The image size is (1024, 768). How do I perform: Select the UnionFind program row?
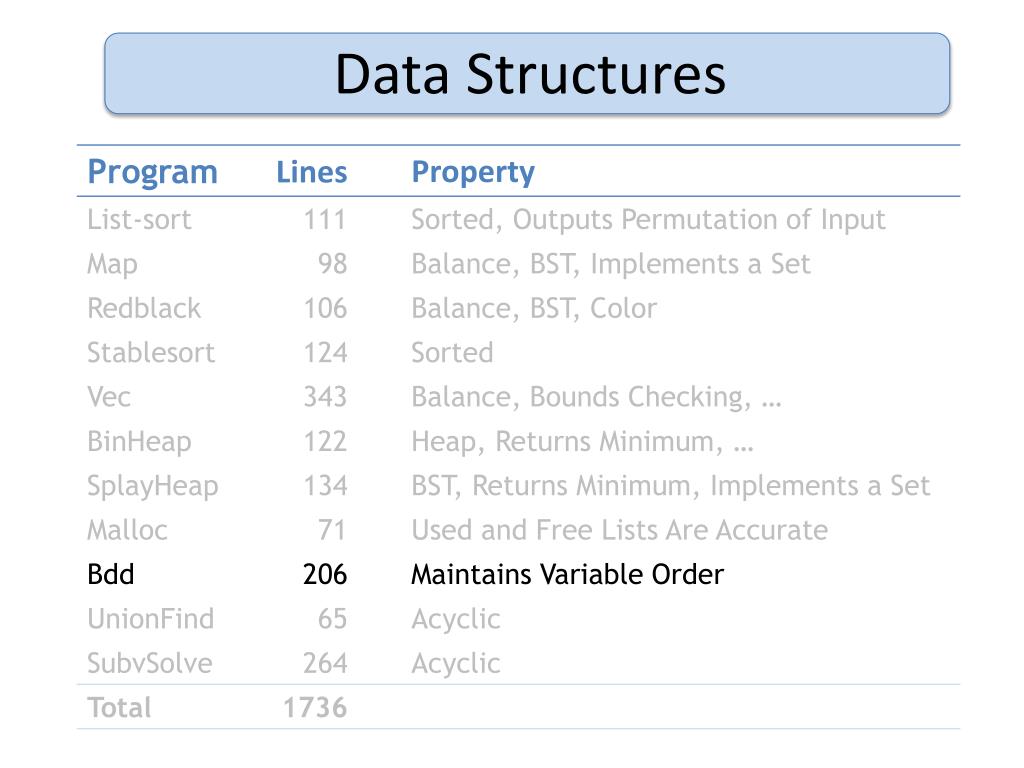(519, 619)
